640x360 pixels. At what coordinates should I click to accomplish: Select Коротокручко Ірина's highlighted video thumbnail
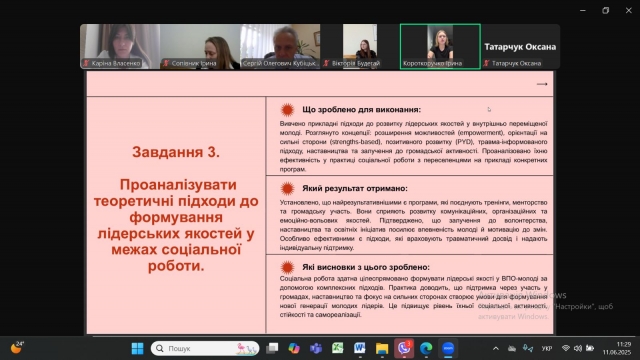click(x=440, y=47)
